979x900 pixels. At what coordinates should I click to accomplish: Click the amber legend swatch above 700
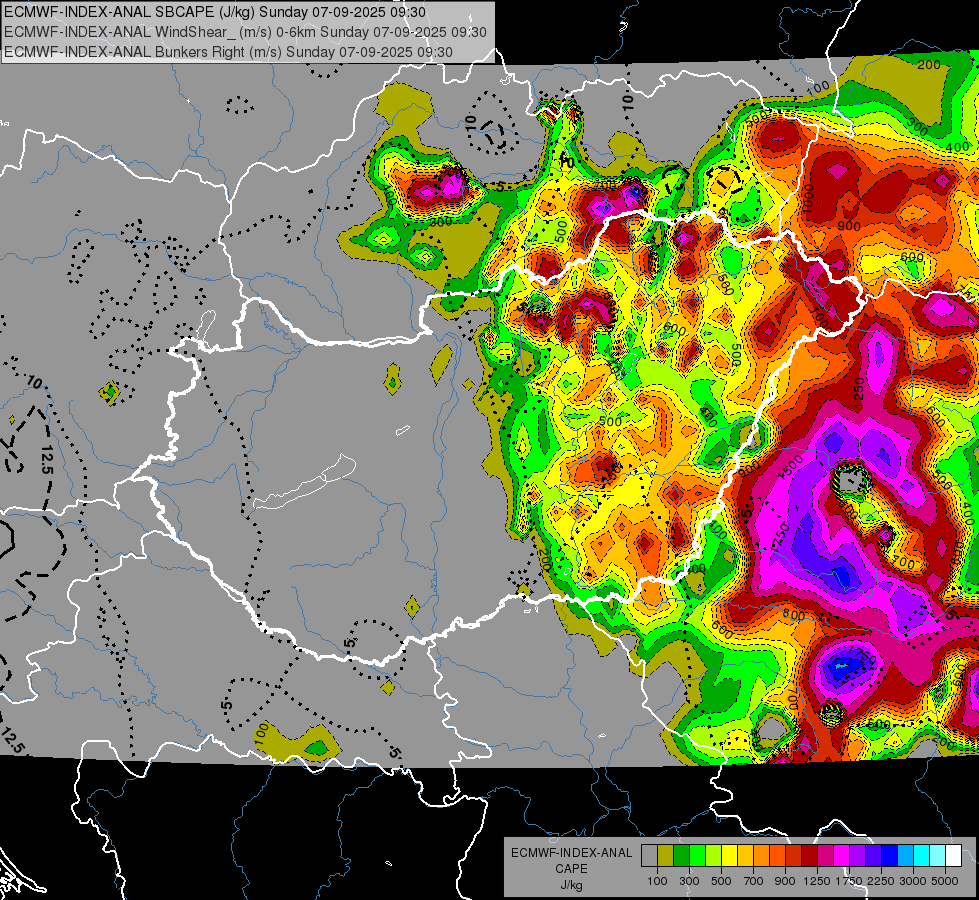[x=745, y=856]
